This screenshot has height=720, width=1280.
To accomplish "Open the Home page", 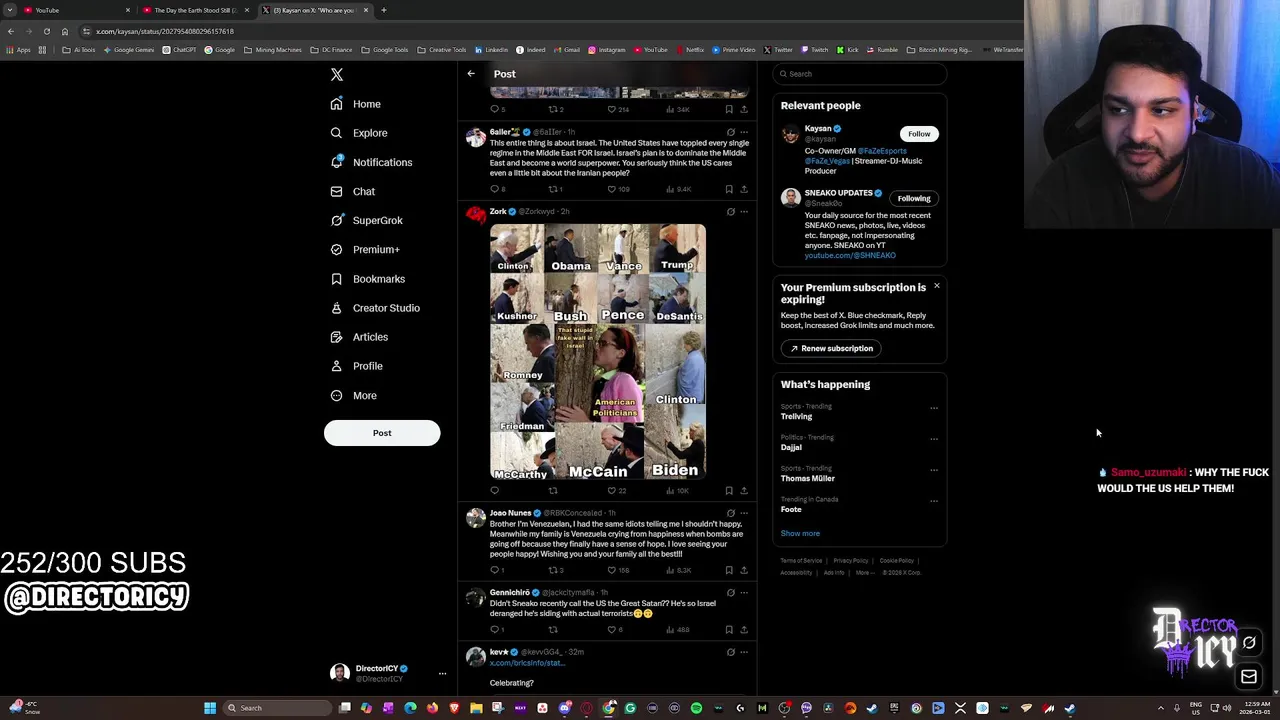I will click(x=356, y=104).
